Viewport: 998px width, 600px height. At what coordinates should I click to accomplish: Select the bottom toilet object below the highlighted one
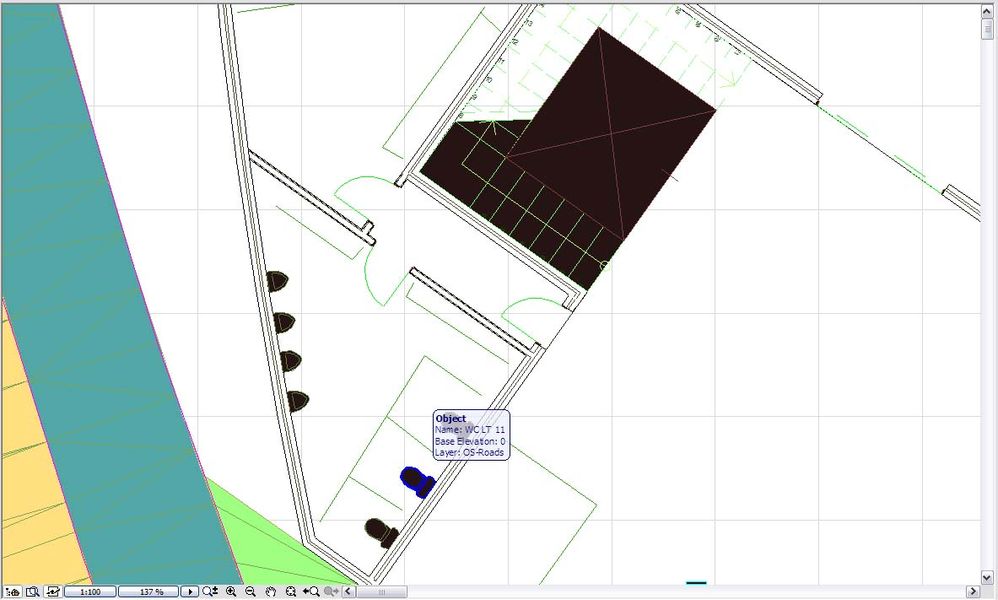click(x=381, y=533)
